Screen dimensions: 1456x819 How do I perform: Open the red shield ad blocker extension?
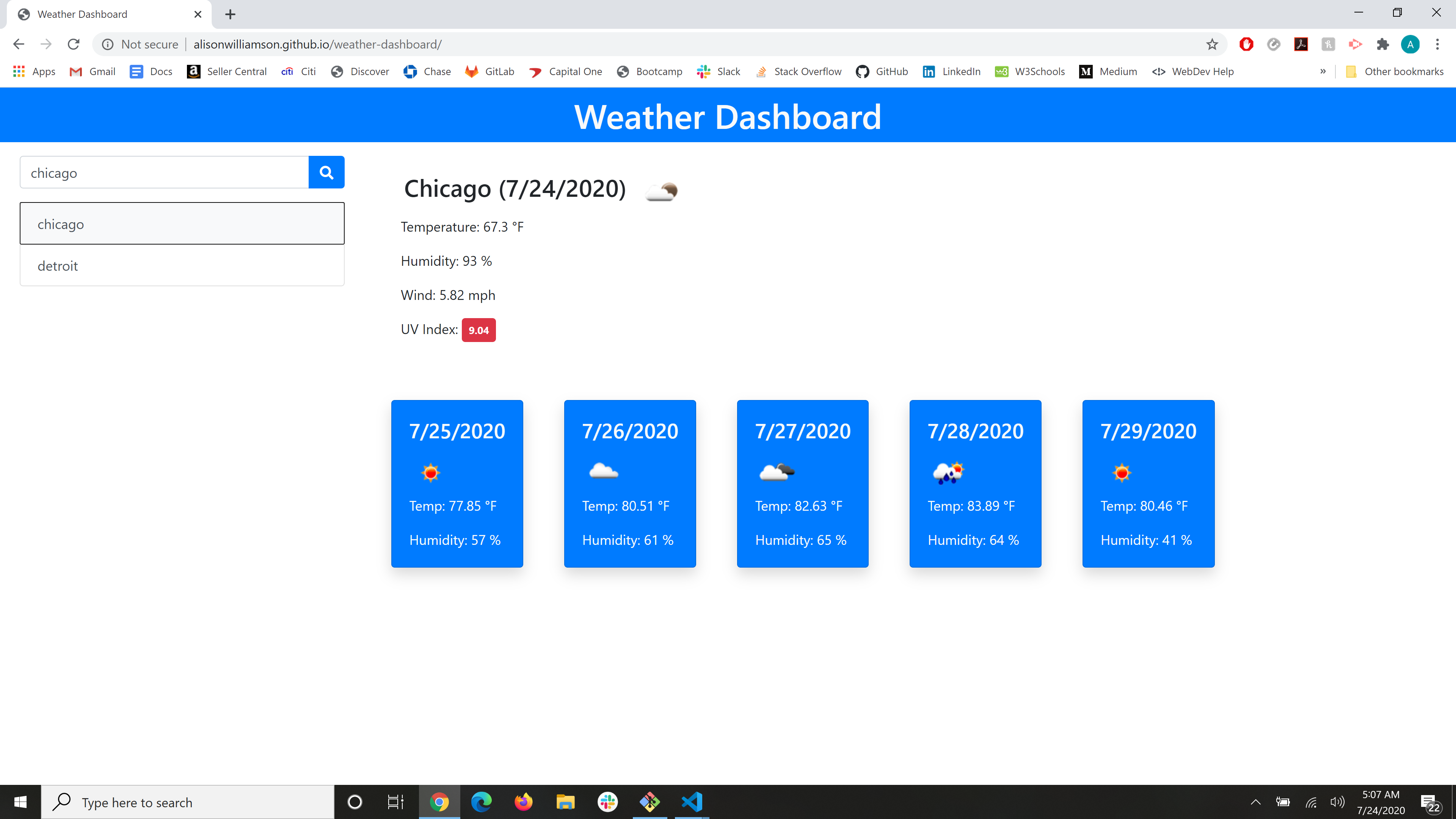click(x=1246, y=44)
